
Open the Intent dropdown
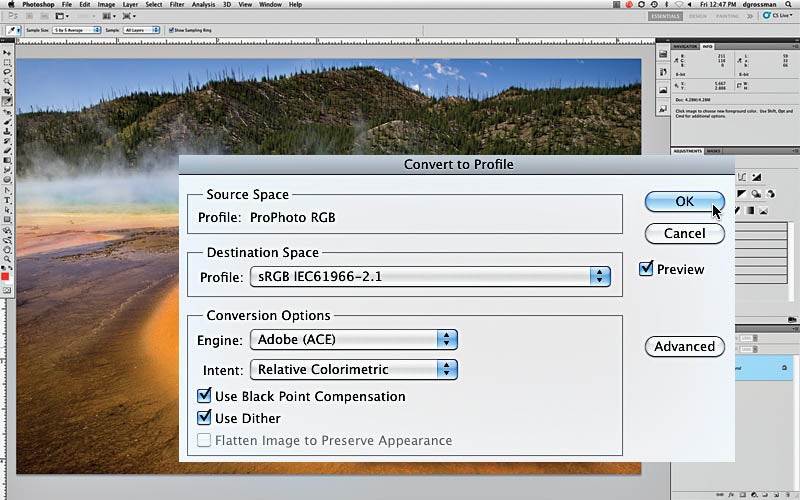[354, 369]
